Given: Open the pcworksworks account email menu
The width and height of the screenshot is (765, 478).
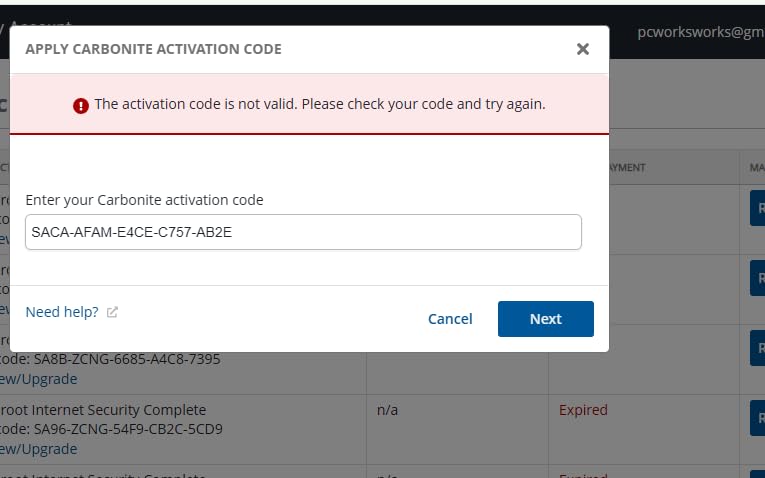Looking at the screenshot, I should [x=701, y=32].
